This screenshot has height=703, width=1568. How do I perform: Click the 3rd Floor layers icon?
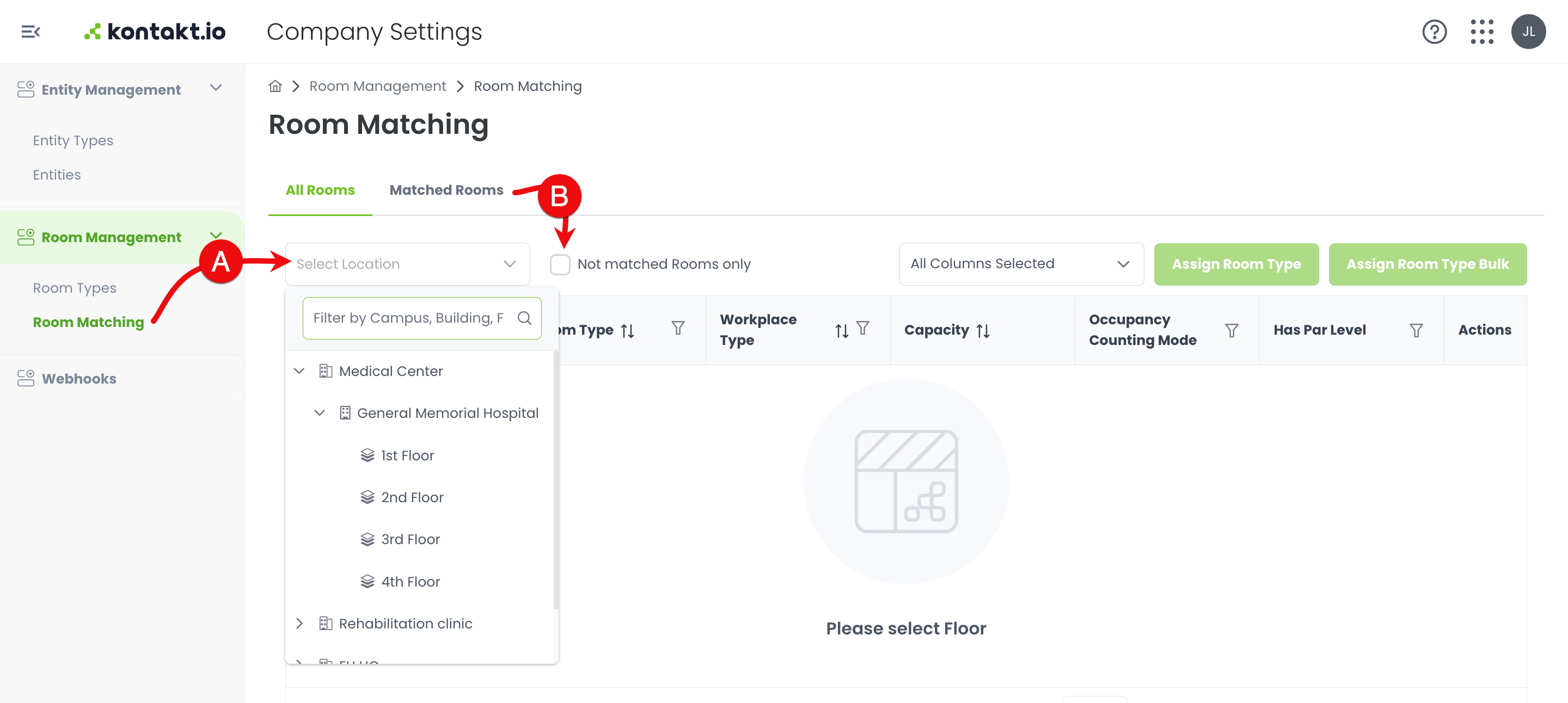[367, 539]
